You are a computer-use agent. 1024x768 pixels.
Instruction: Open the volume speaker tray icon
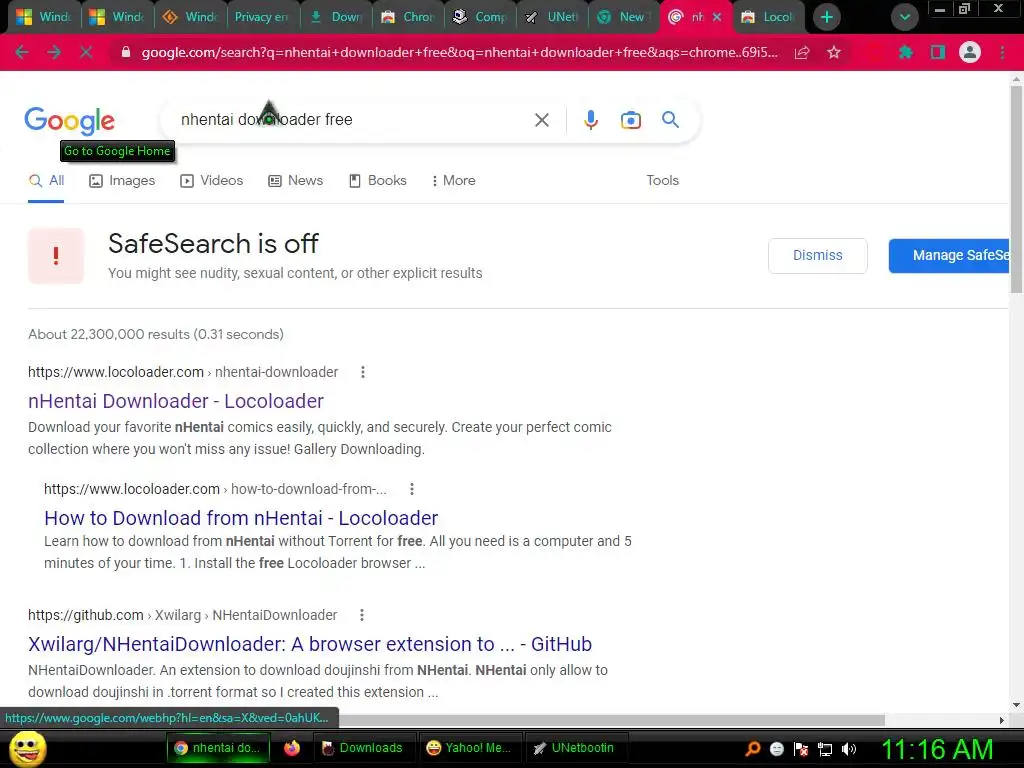(849, 749)
